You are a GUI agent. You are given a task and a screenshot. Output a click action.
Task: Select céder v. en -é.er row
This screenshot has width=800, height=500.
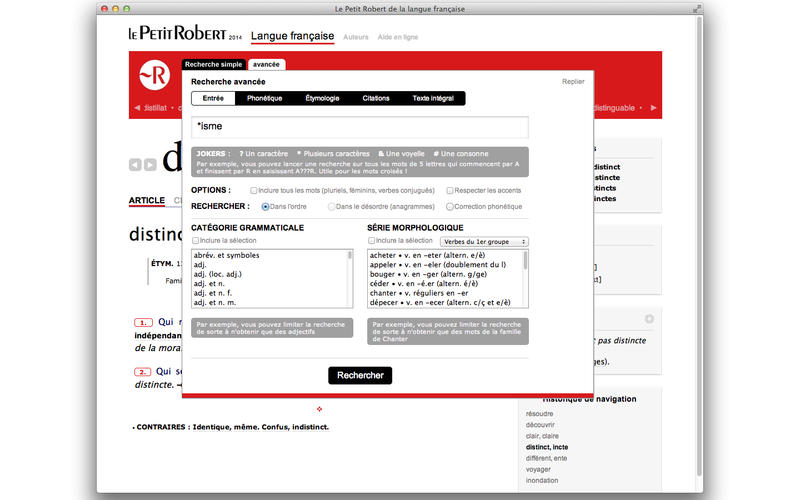424,284
